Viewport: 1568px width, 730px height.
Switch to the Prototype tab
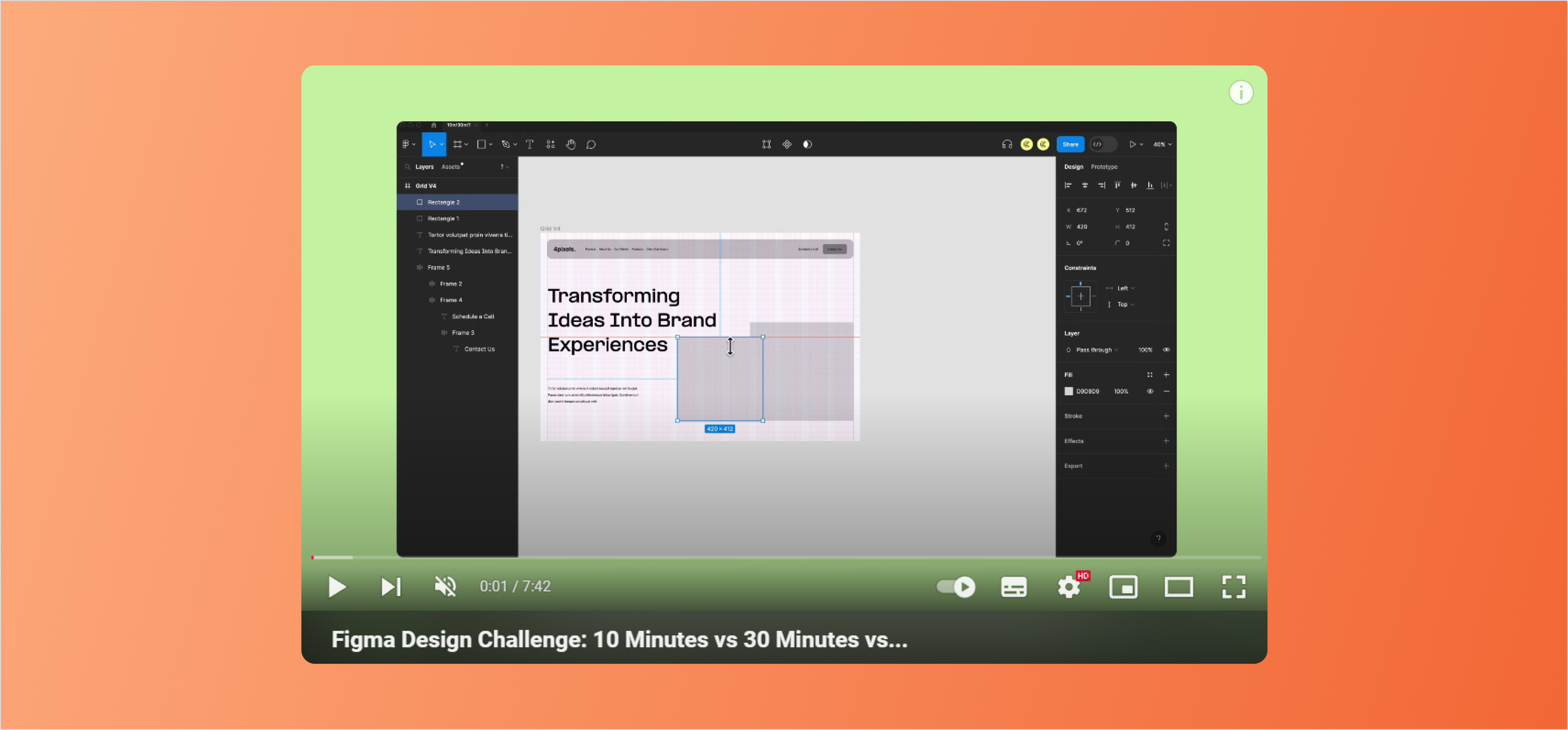[1103, 167]
